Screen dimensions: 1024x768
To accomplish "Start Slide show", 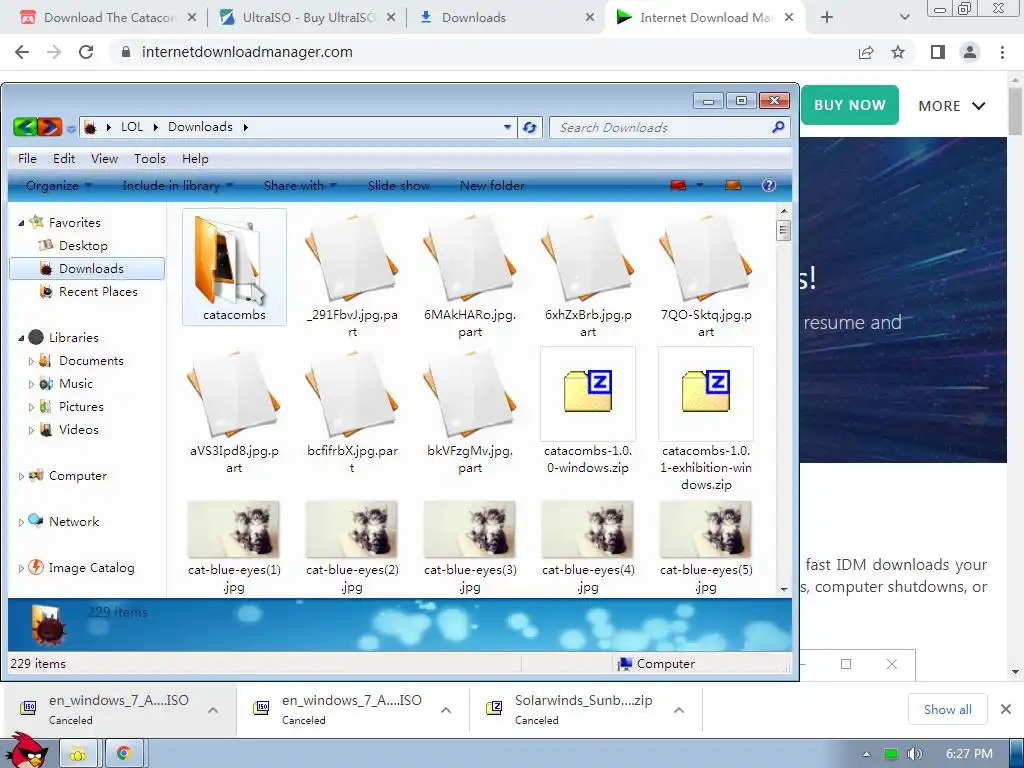I will pyautogui.click(x=398, y=185).
